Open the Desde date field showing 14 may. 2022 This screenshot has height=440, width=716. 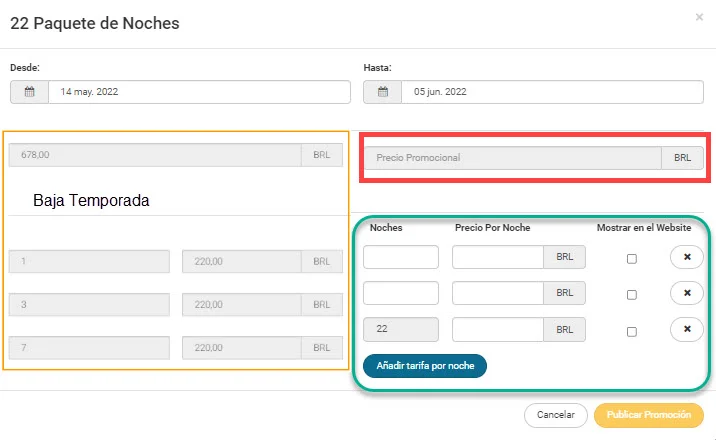(x=199, y=92)
